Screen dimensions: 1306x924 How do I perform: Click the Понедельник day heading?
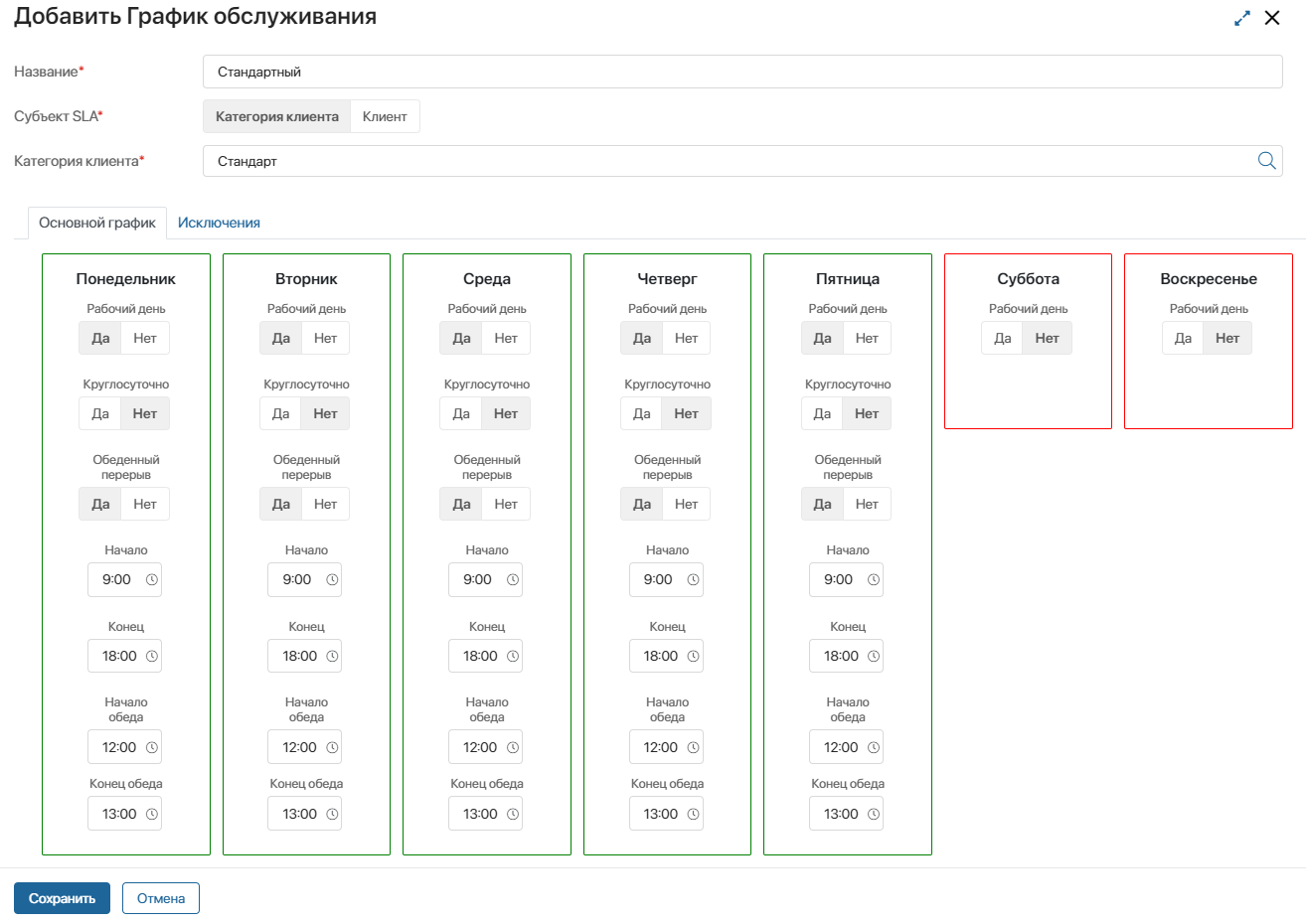126,279
